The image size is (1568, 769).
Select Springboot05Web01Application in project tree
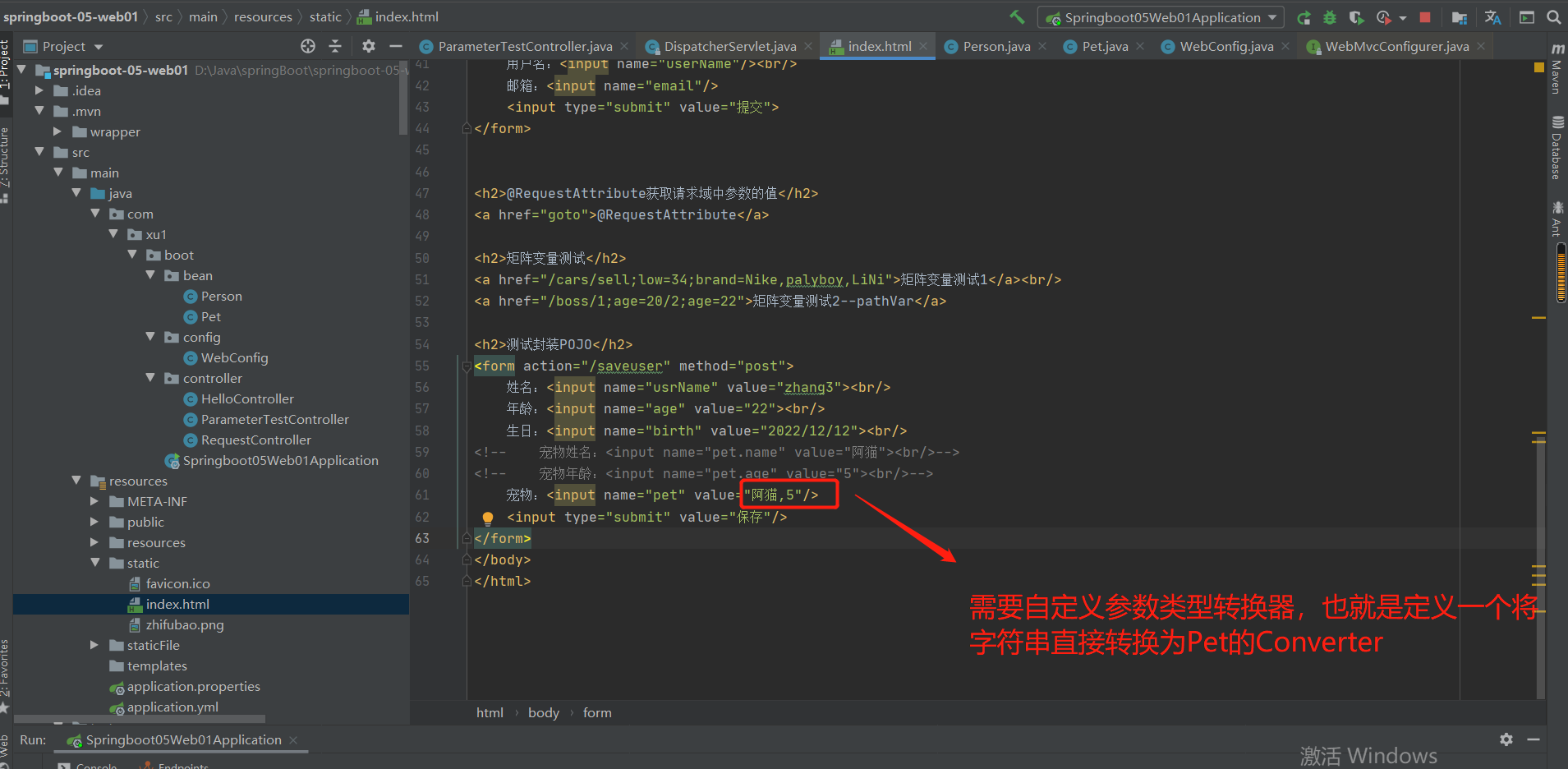click(x=280, y=460)
